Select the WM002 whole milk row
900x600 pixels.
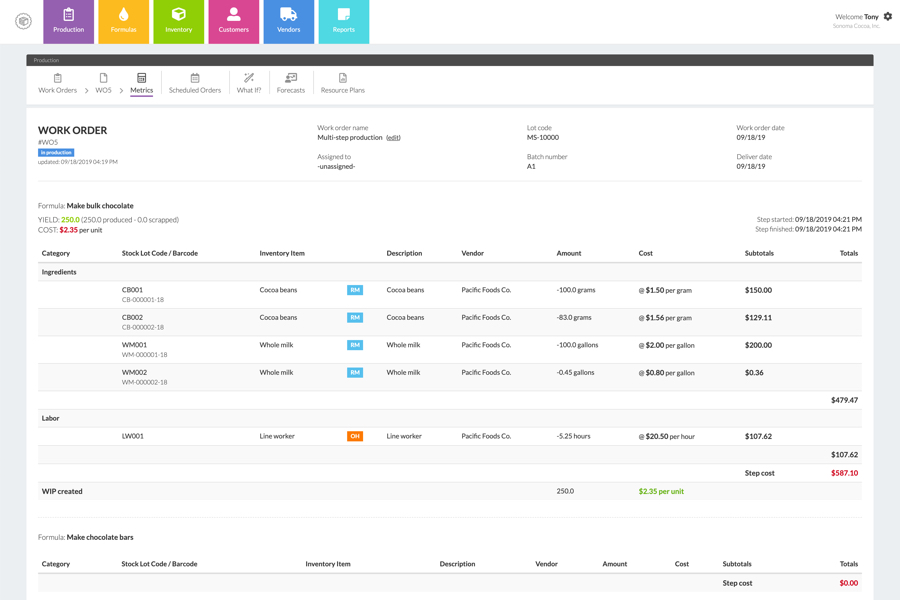tap(449, 377)
